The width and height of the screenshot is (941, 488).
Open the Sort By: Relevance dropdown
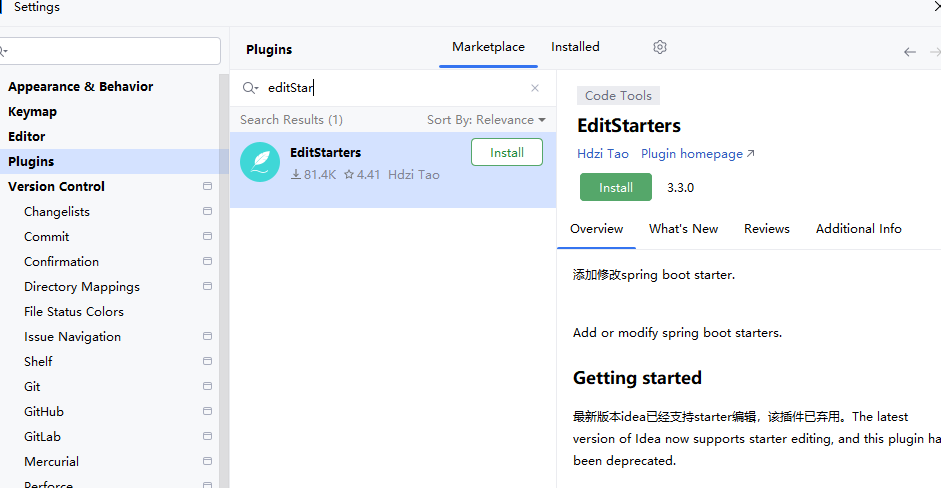click(x=486, y=120)
